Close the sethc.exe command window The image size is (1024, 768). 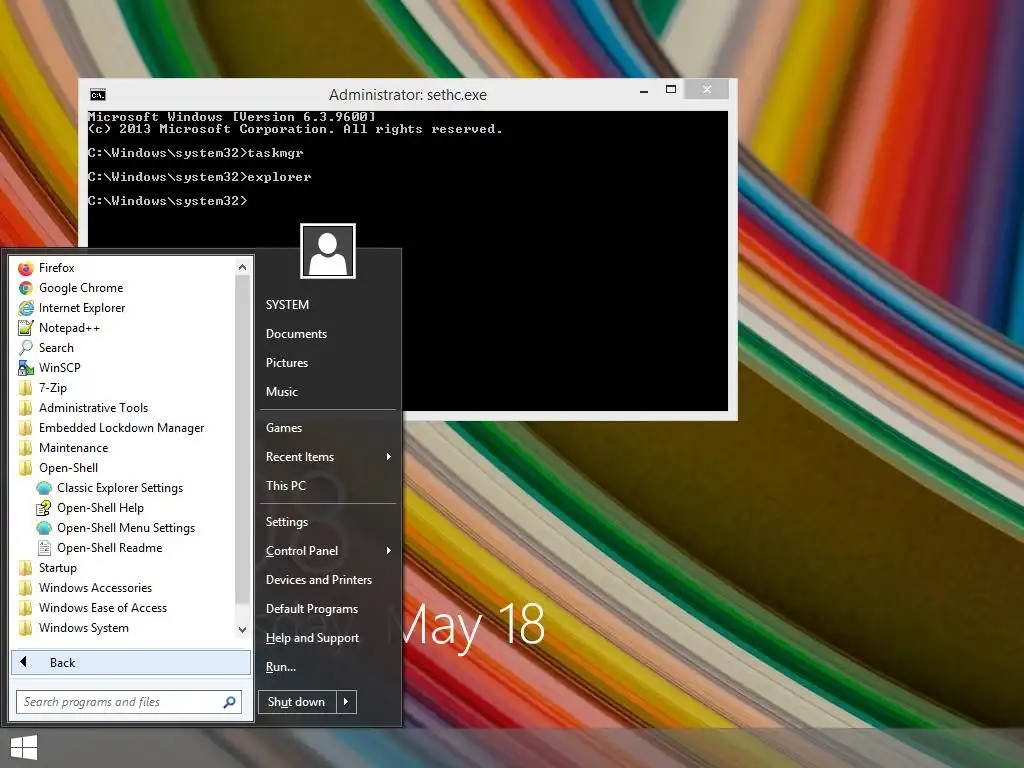[x=707, y=89]
